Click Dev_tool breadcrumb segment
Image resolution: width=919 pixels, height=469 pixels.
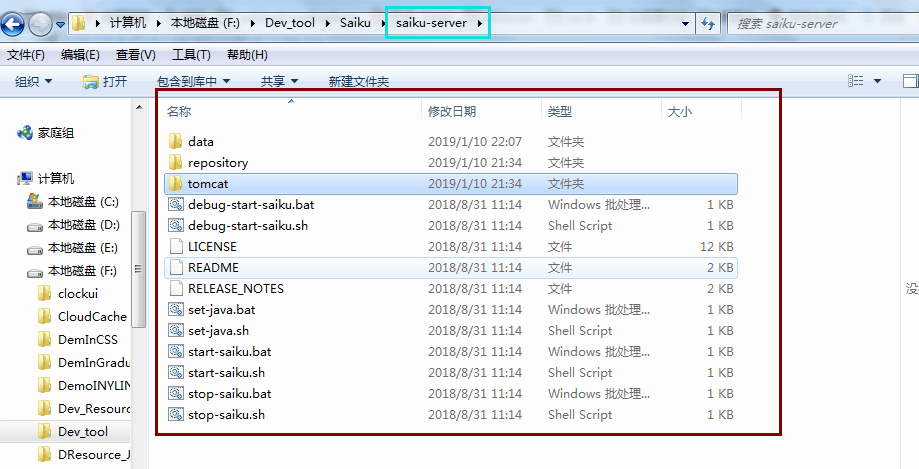pyautogui.click(x=290, y=23)
